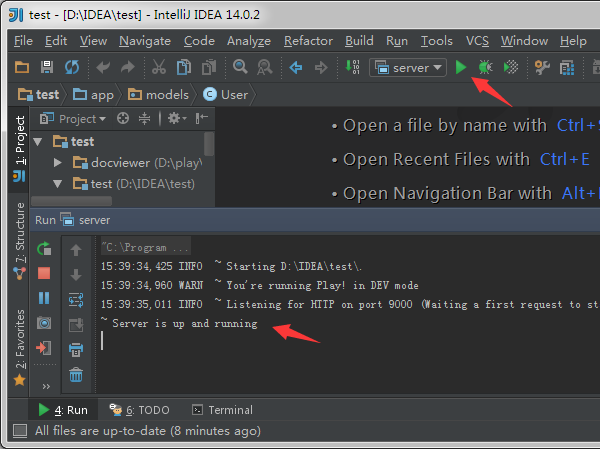Click the Exit red arrow icon

(44, 348)
